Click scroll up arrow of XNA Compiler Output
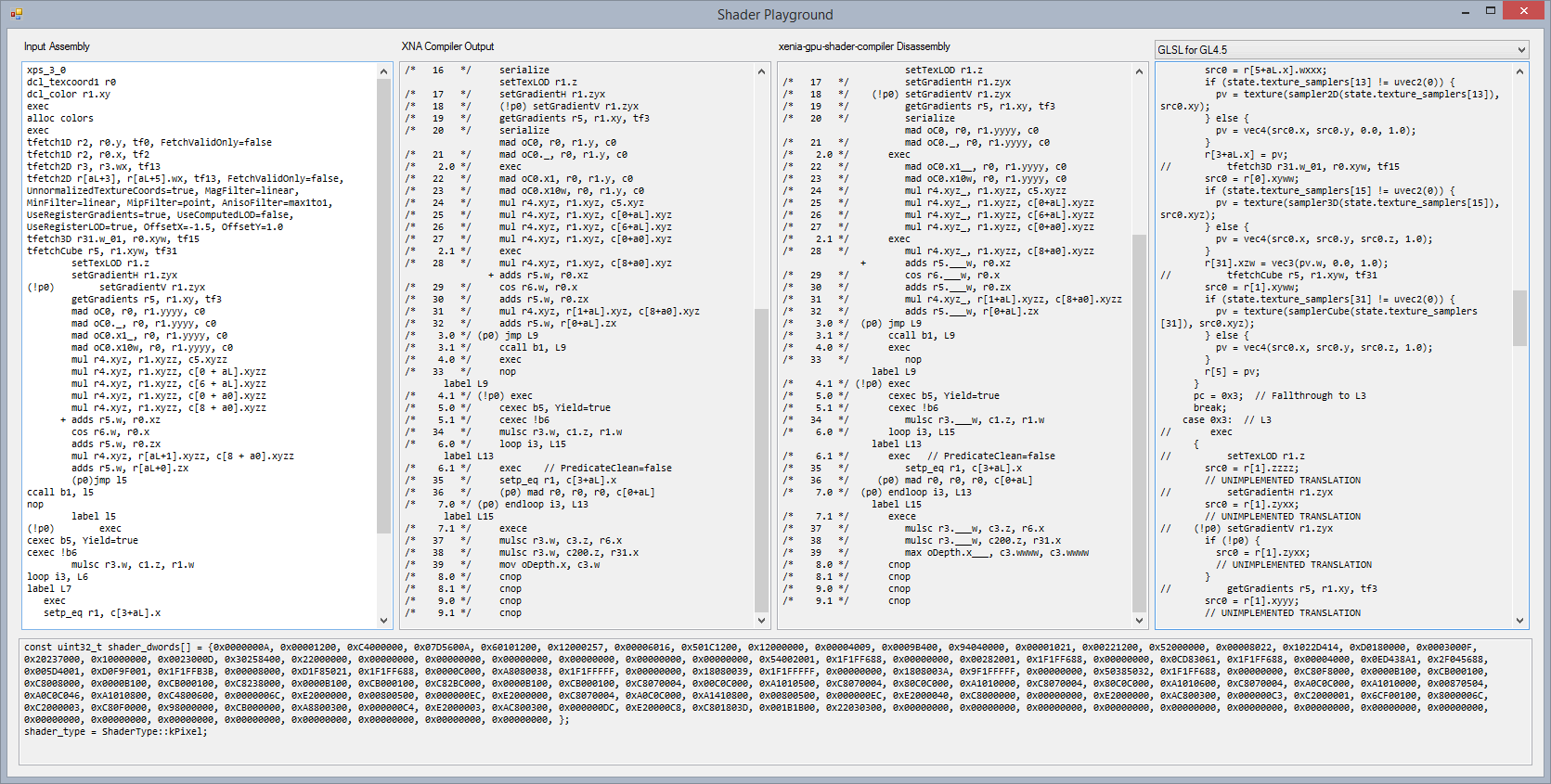 [x=762, y=71]
